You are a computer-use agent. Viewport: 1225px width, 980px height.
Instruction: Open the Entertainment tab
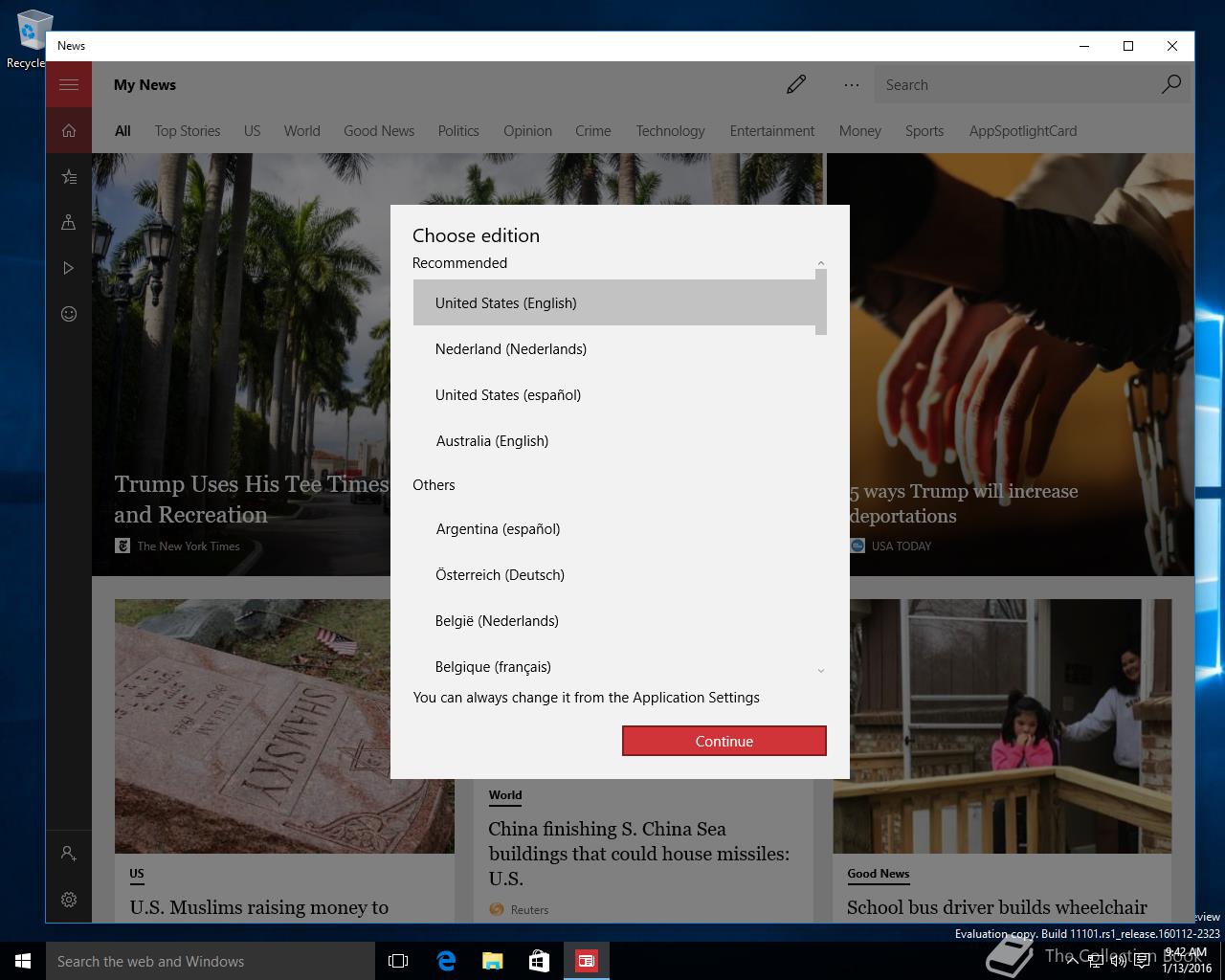pos(772,131)
